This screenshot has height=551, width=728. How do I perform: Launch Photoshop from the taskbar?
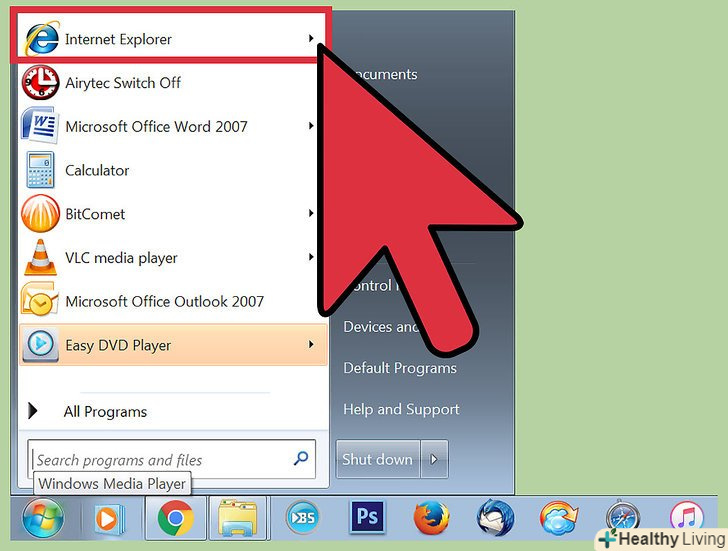point(367,517)
